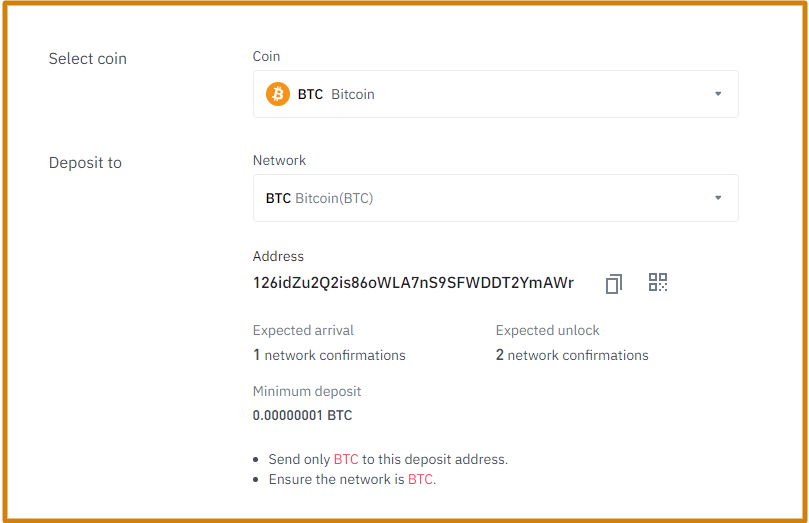
Task: Click the orange Bitcoin coin logo
Action: pyautogui.click(x=278, y=94)
